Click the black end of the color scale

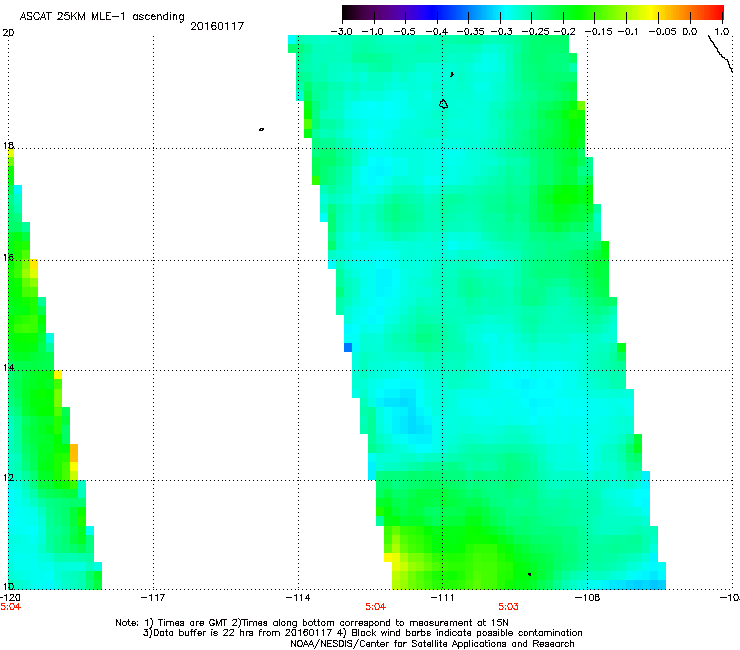tap(348, 13)
